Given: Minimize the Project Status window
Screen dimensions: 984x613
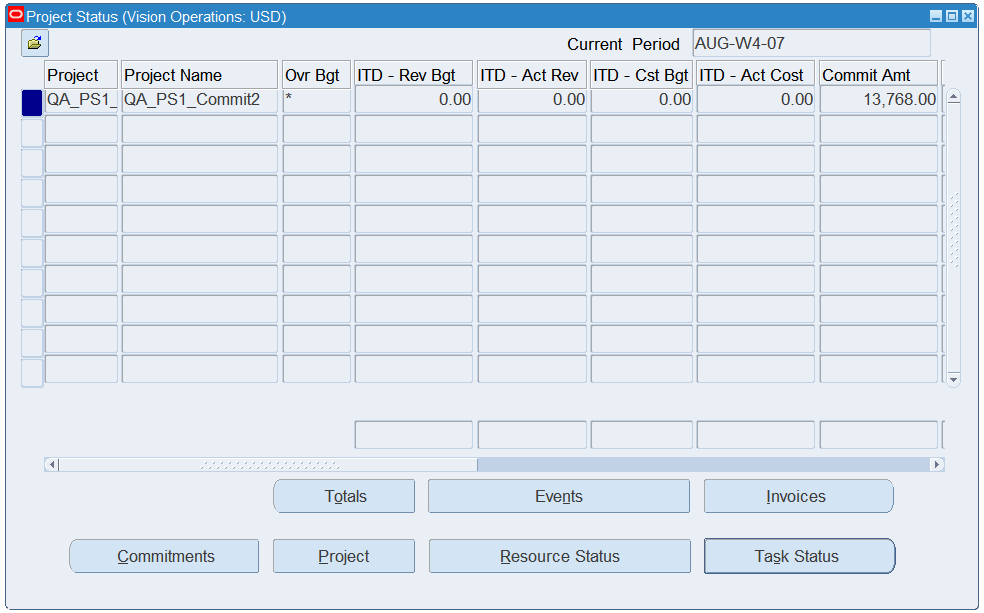Looking at the screenshot, I should pyautogui.click(x=936, y=16).
